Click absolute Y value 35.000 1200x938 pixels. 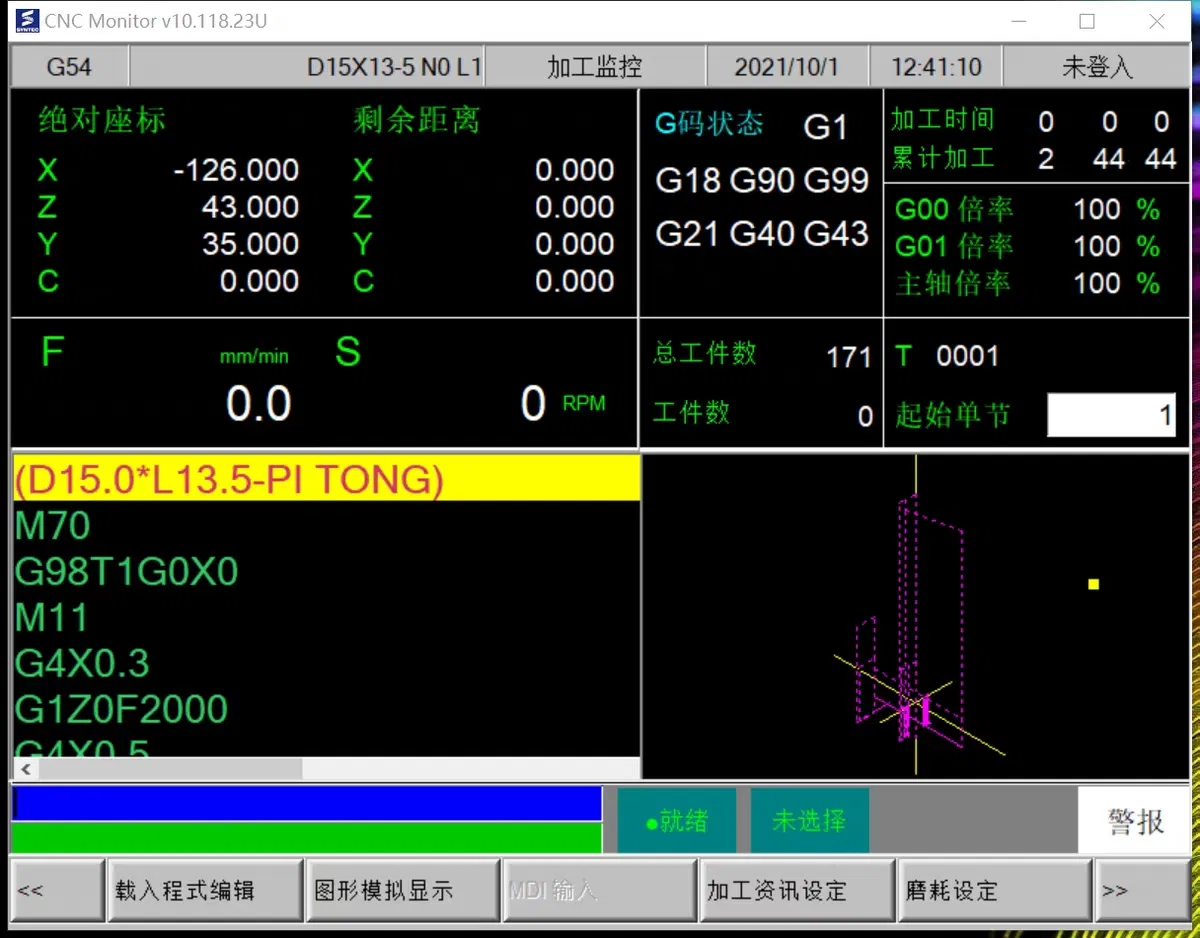(250, 244)
